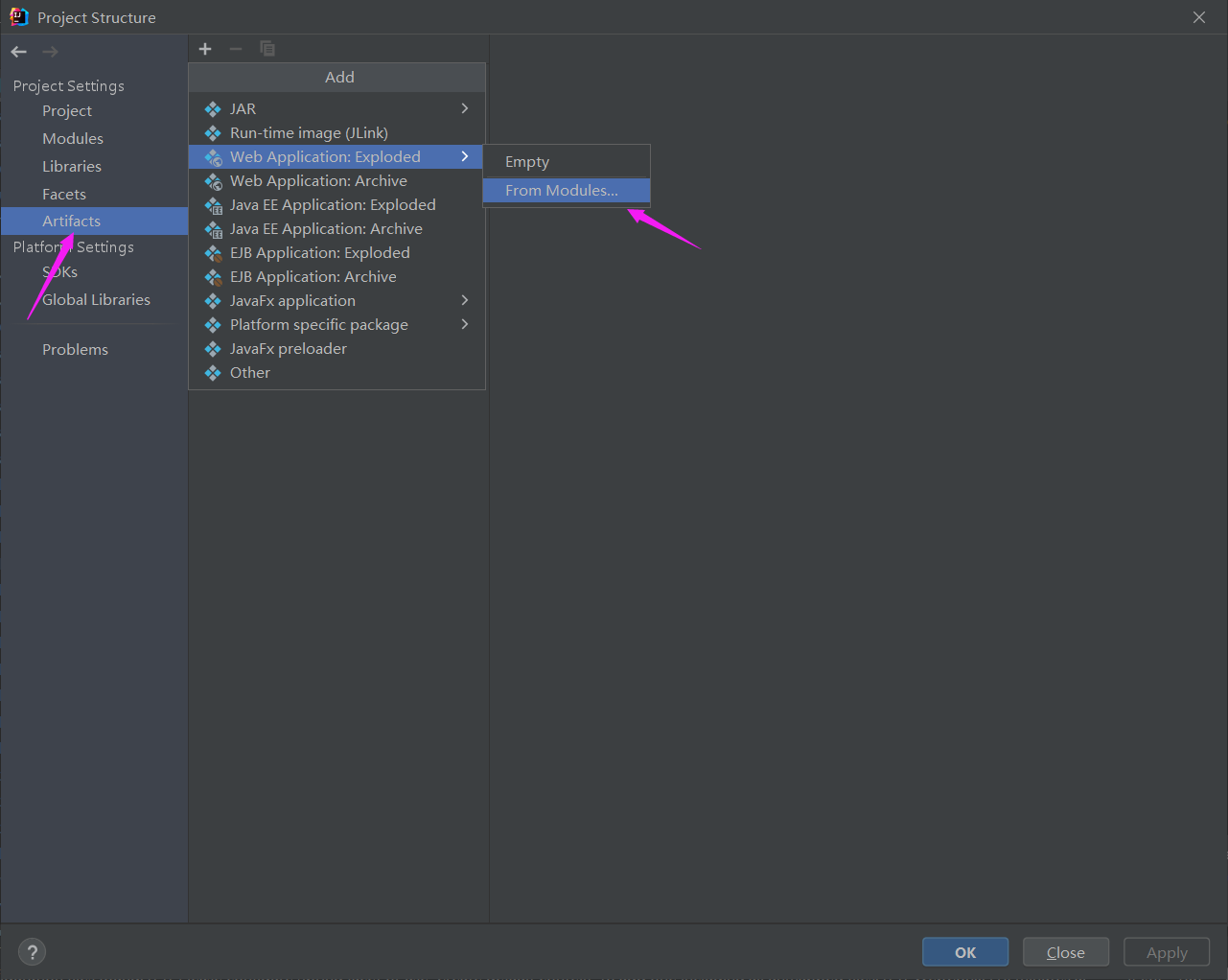Click the Other artifact type icon
1228x980 pixels.
(213, 373)
